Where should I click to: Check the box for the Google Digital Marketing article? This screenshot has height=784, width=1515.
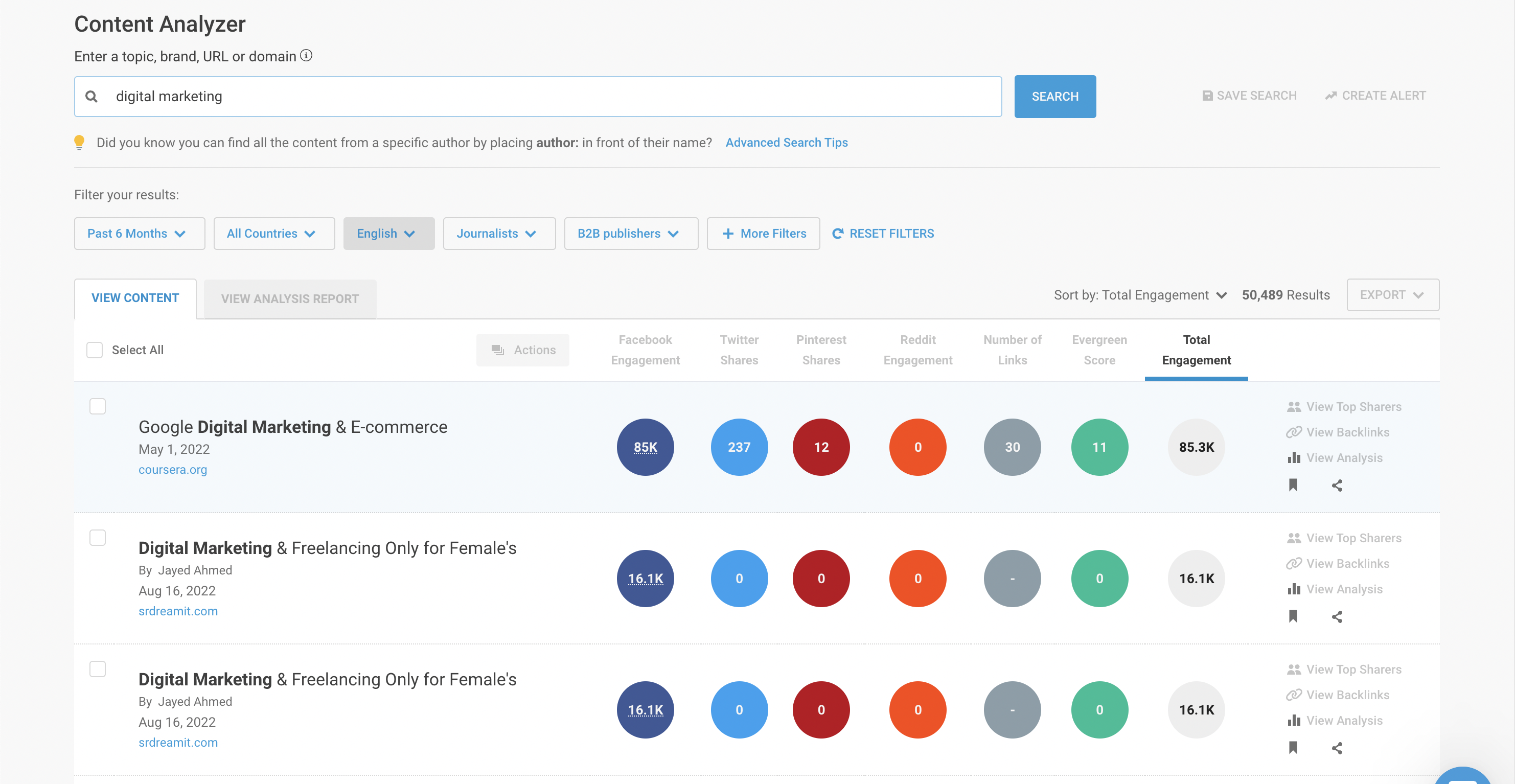(98, 406)
